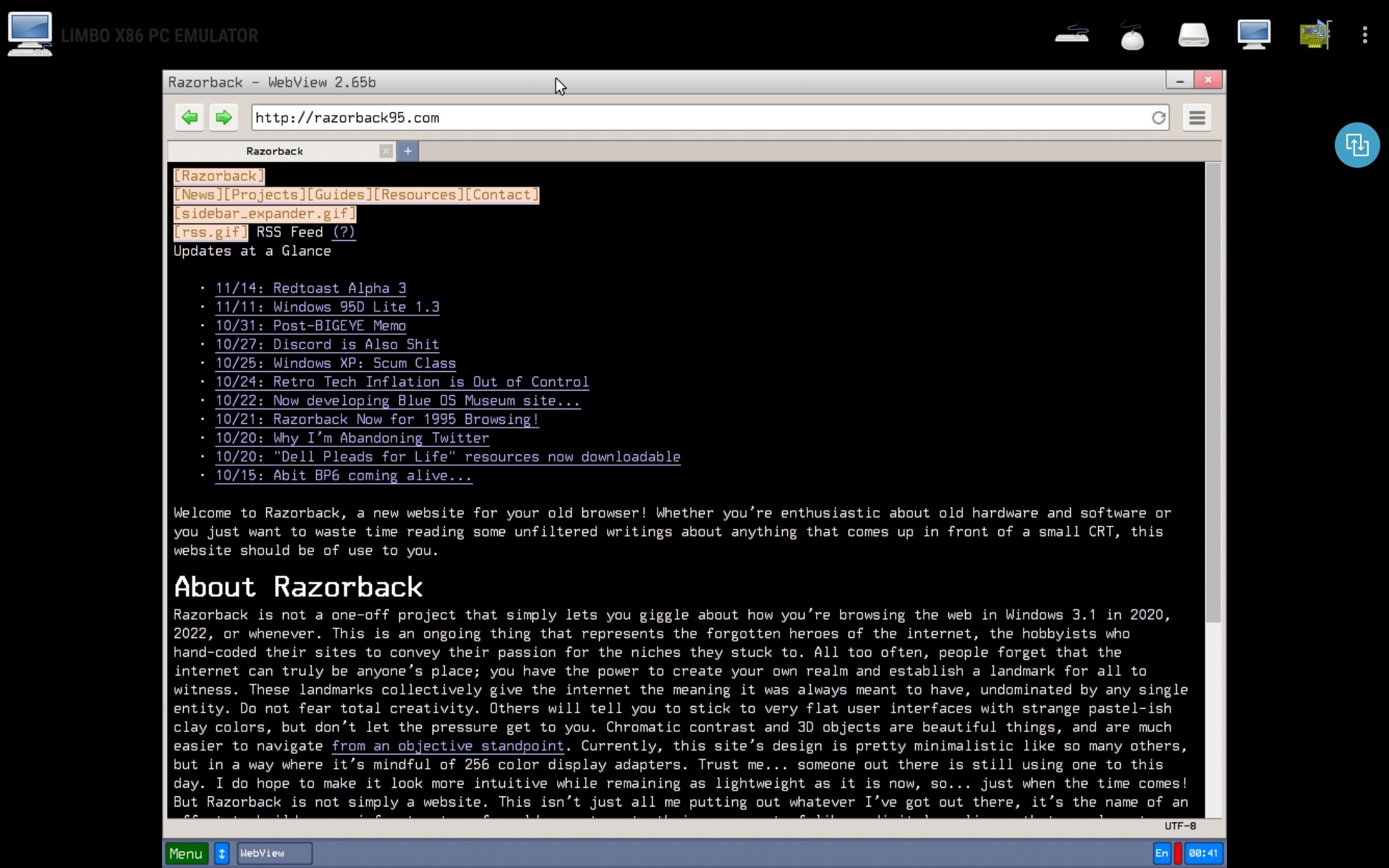Open a new tab with the plus button
Image resolution: width=1389 pixels, height=868 pixels.
click(x=408, y=151)
